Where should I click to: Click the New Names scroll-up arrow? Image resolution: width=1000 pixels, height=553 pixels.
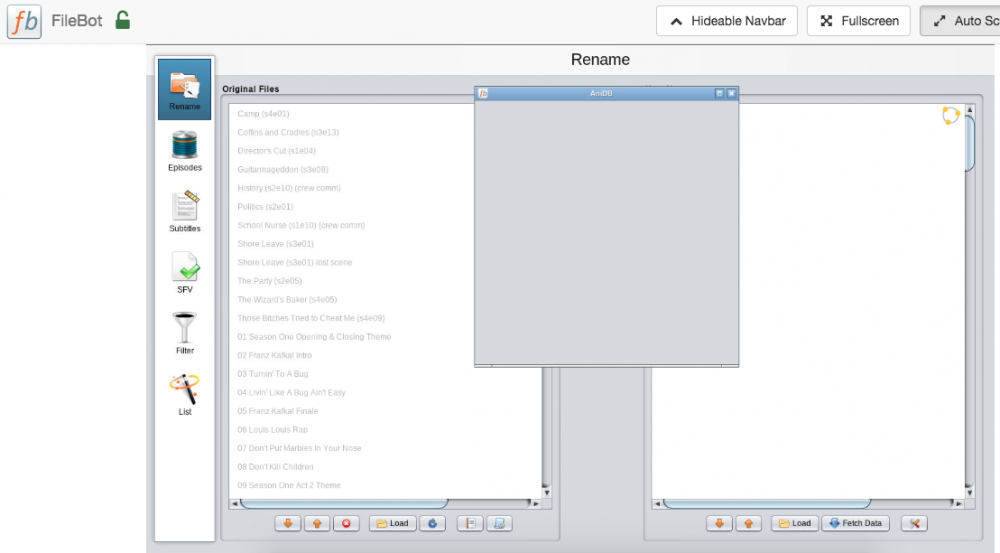969,110
